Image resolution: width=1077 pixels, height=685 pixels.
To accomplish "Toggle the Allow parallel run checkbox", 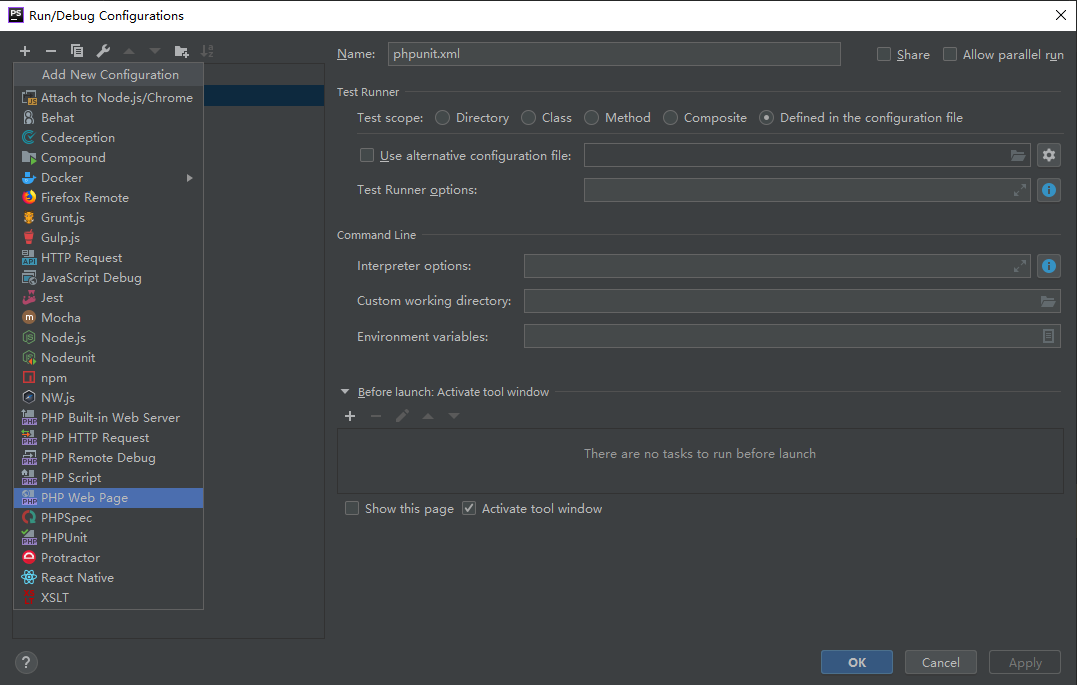I will click(x=950, y=55).
